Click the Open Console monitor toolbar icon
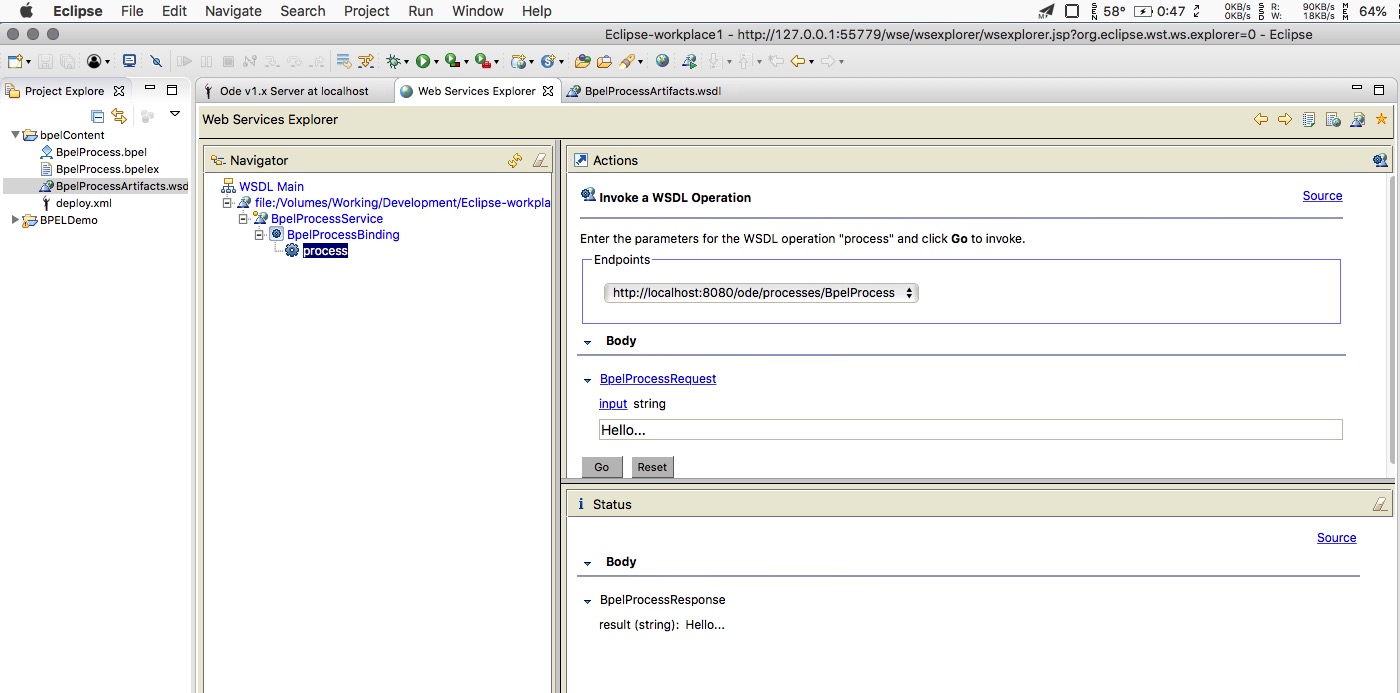This screenshot has width=1400, height=693. point(129,61)
